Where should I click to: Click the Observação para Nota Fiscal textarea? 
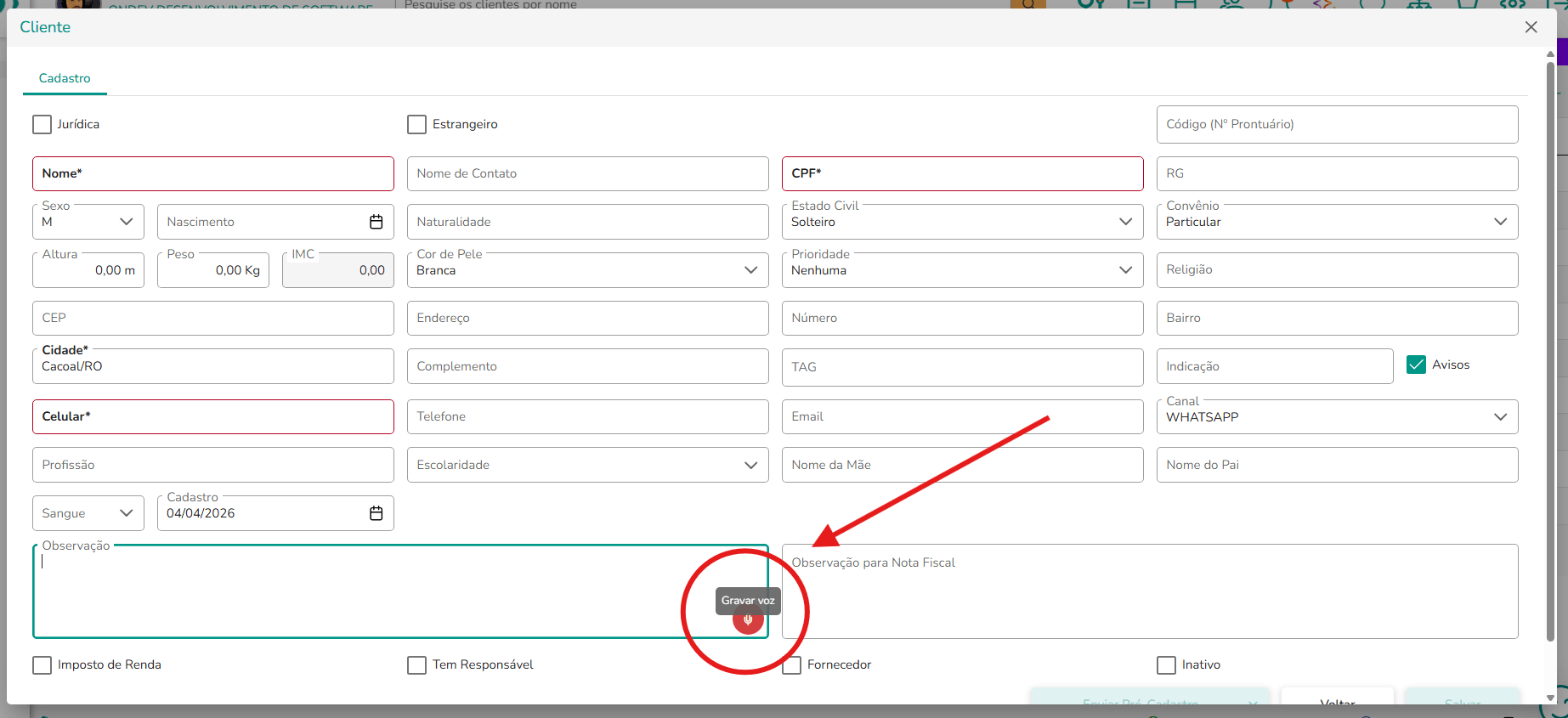point(1150,591)
